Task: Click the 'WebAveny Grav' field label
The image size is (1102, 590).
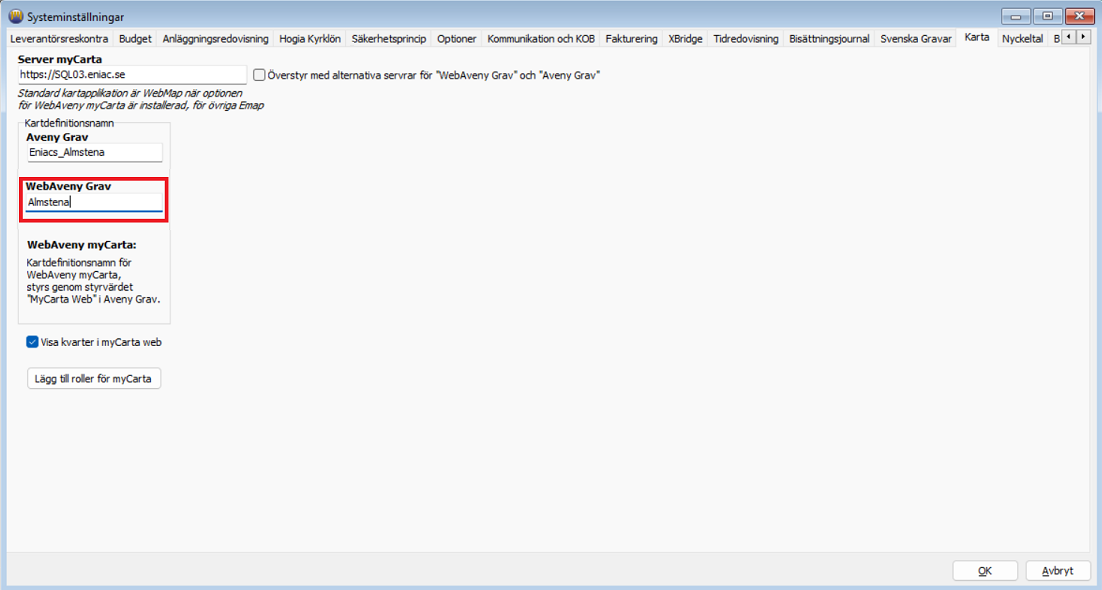Action: tap(68, 186)
